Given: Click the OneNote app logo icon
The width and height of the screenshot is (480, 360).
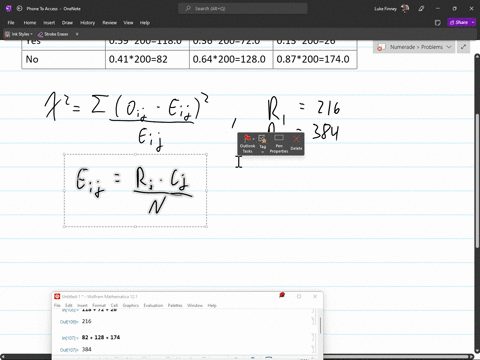Looking at the screenshot, I should (9, 9).
